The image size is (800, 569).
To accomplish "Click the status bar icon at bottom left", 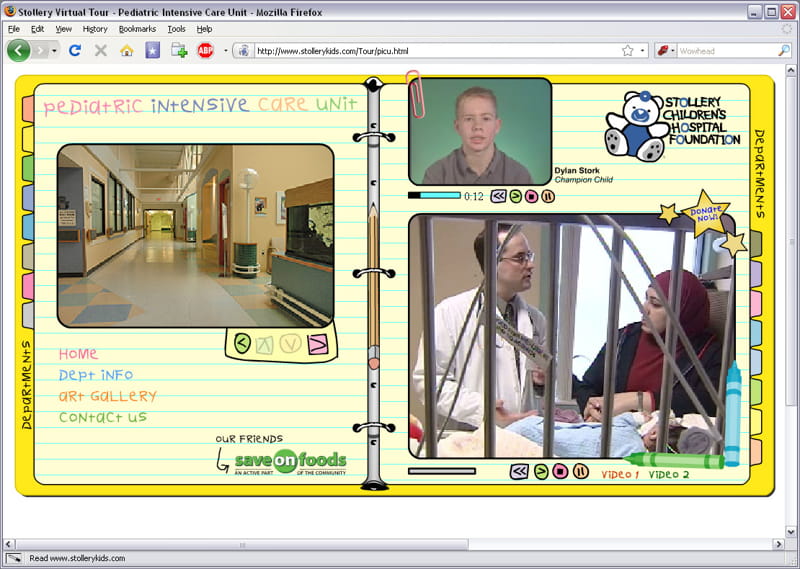I will tap(14, 558).
